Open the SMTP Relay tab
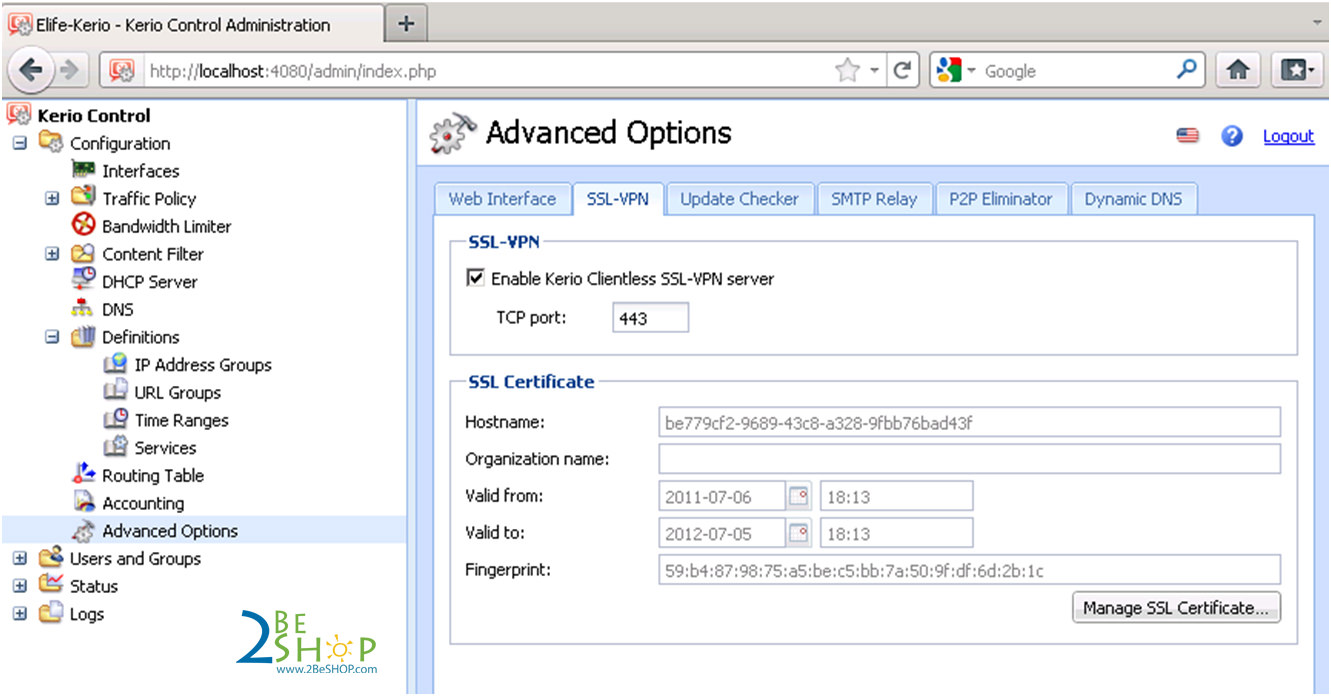This screenshot has height=696, width=1331. [x=874, y=199]
